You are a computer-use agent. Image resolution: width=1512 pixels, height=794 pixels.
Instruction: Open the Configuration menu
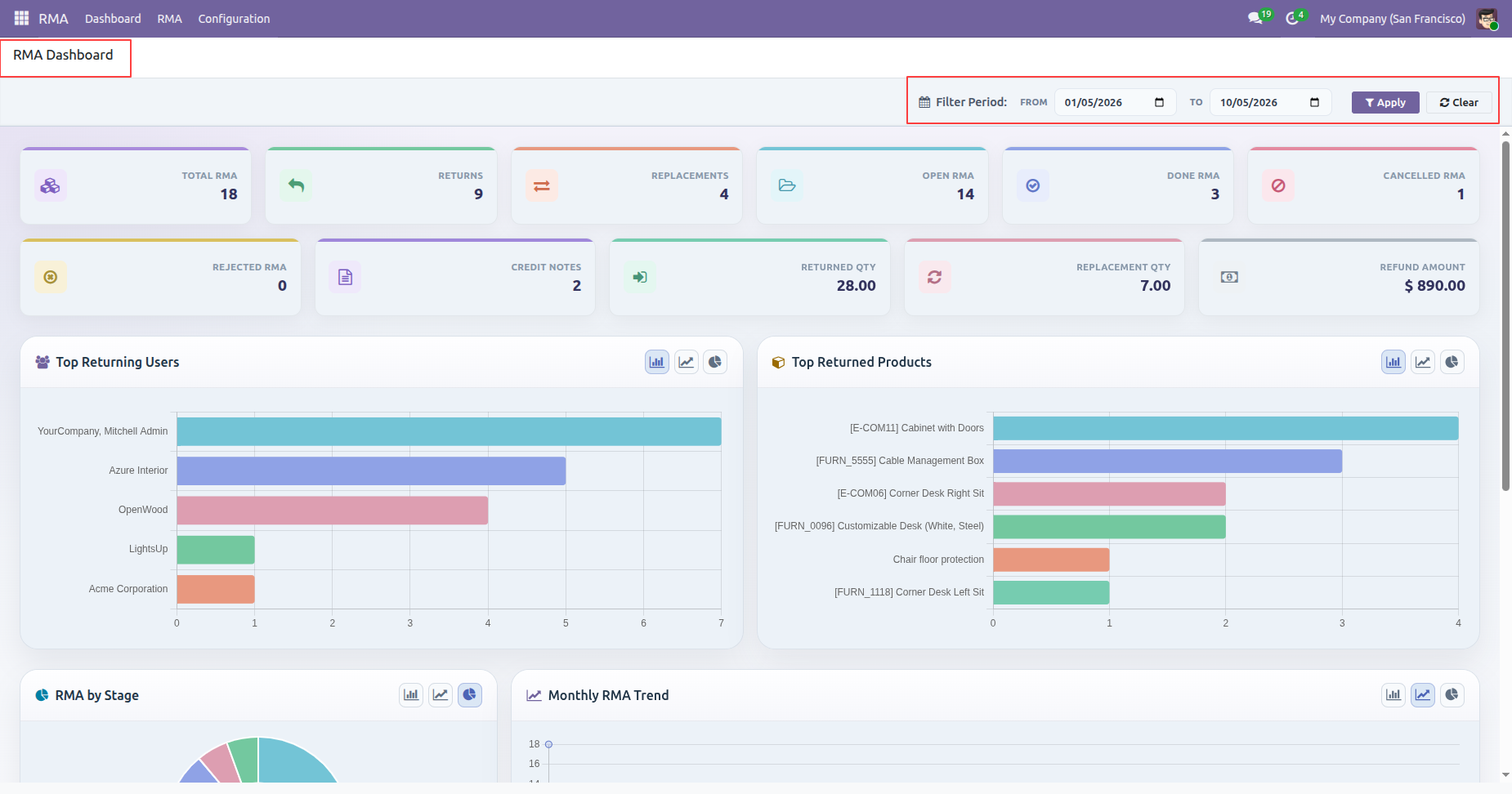(234, 18)
